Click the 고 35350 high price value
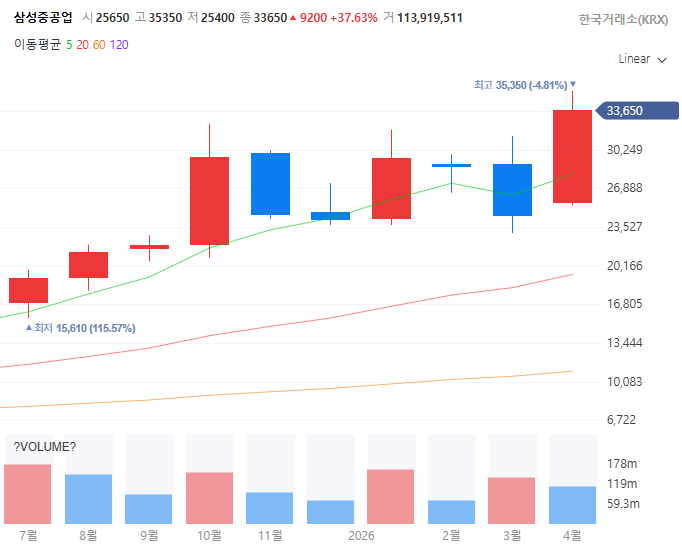The height and width of the screenshot is (560, 682). (158, 18)
